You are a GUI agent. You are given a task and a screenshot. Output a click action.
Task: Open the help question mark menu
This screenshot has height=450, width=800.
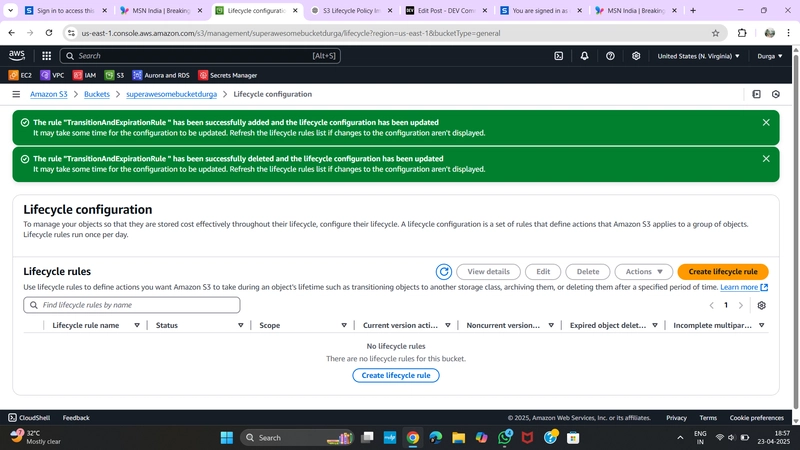(610, 56)
